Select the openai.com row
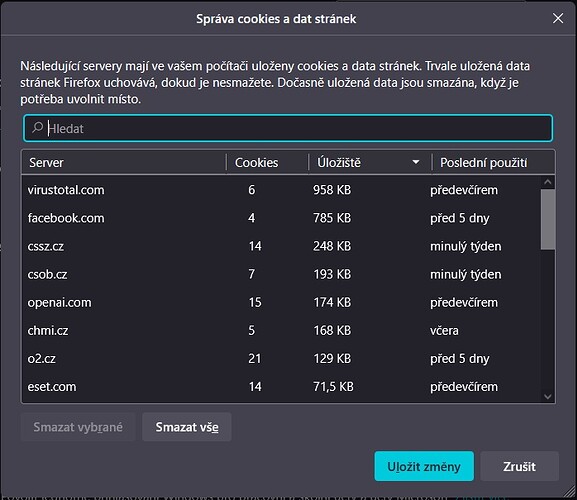The image size is (577, 500). [281, 302]
